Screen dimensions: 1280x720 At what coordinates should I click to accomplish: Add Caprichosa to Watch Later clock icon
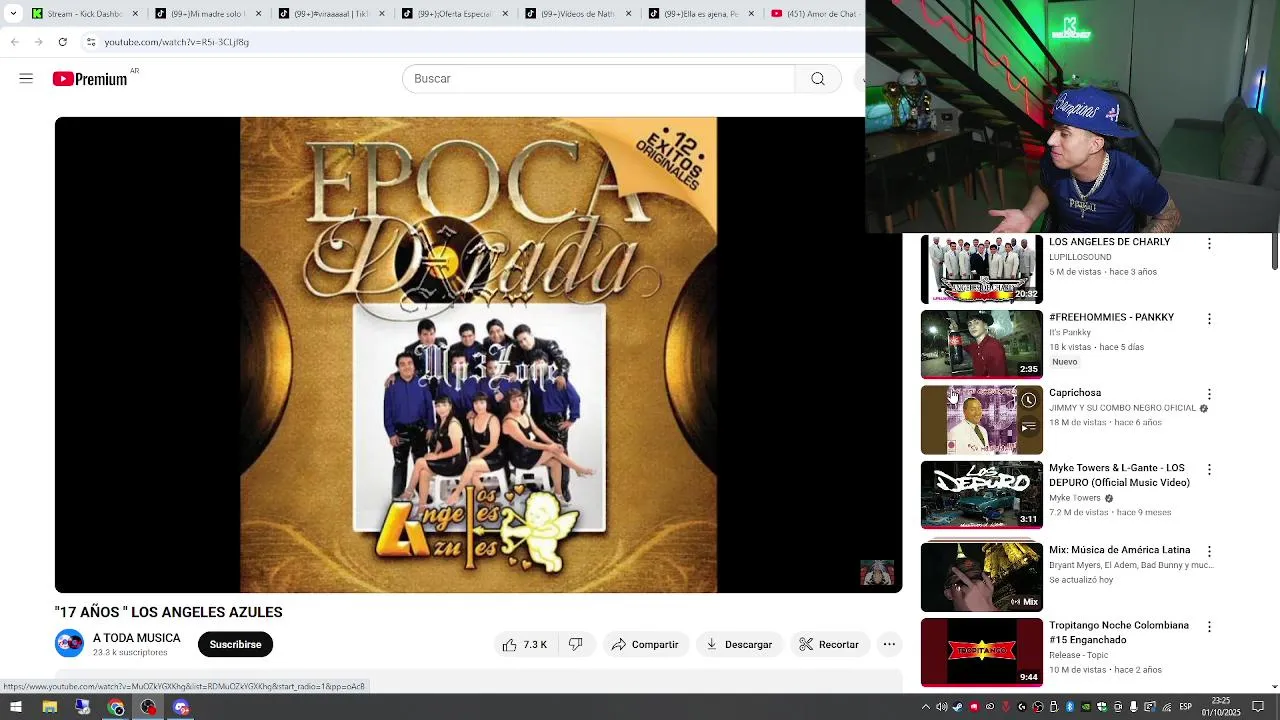(x=1028, y=400)
